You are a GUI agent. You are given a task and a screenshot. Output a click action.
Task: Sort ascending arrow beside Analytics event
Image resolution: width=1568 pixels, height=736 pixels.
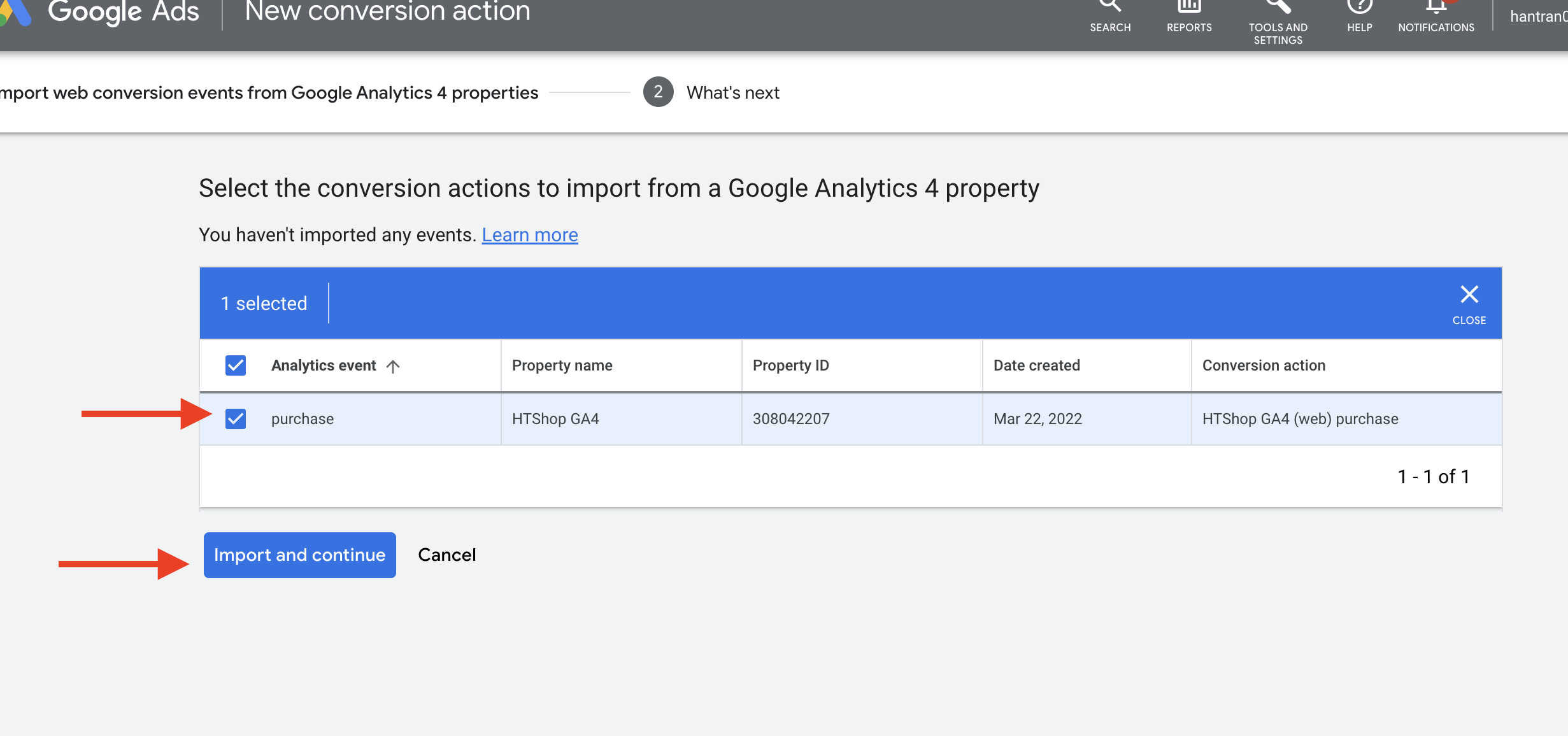coord(393,366)
